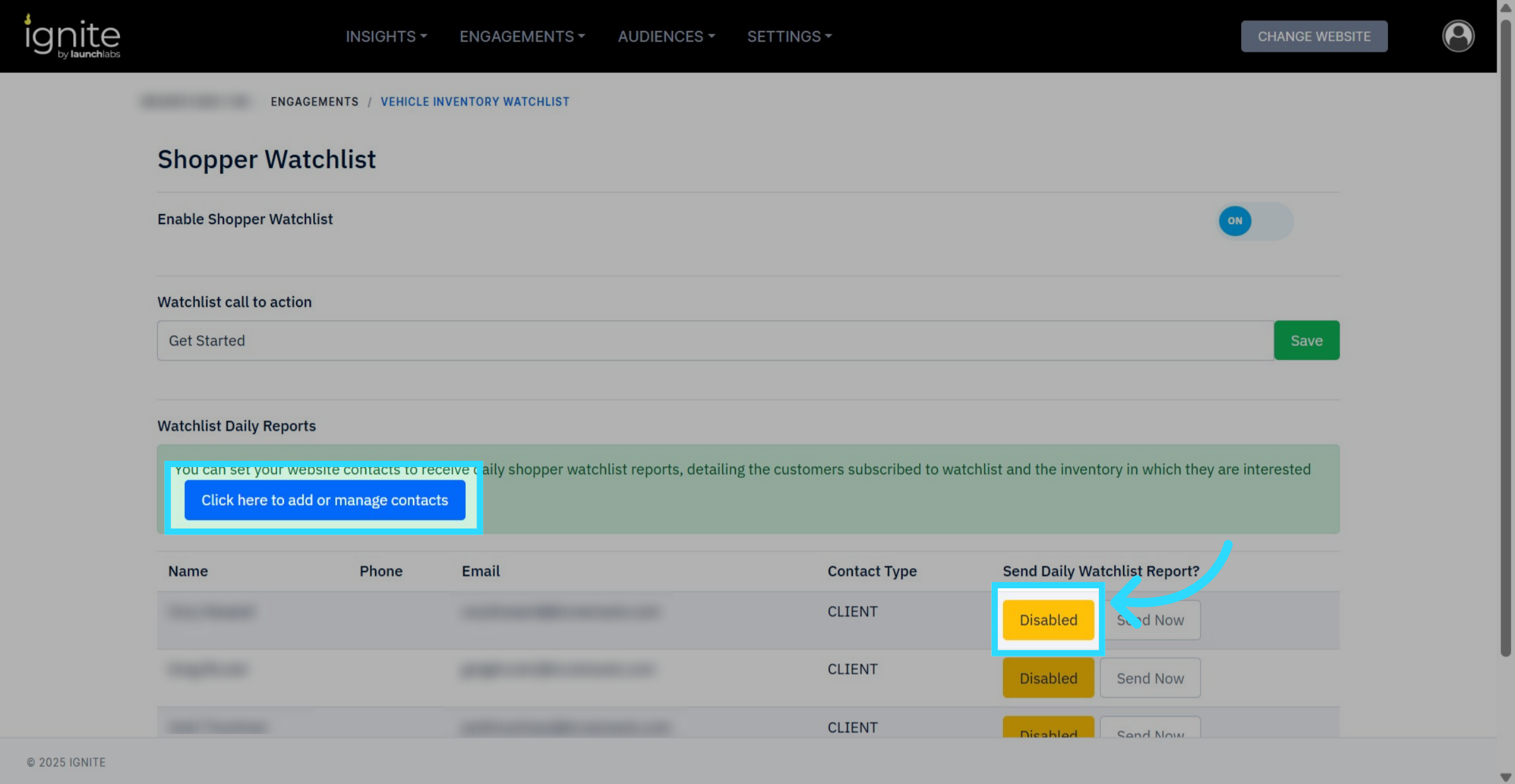The width and height of the screenshot is (1515, 784).
Task: Toggle second row Disabled report button
Action: pyautogui.click(x=1048, y=678)
